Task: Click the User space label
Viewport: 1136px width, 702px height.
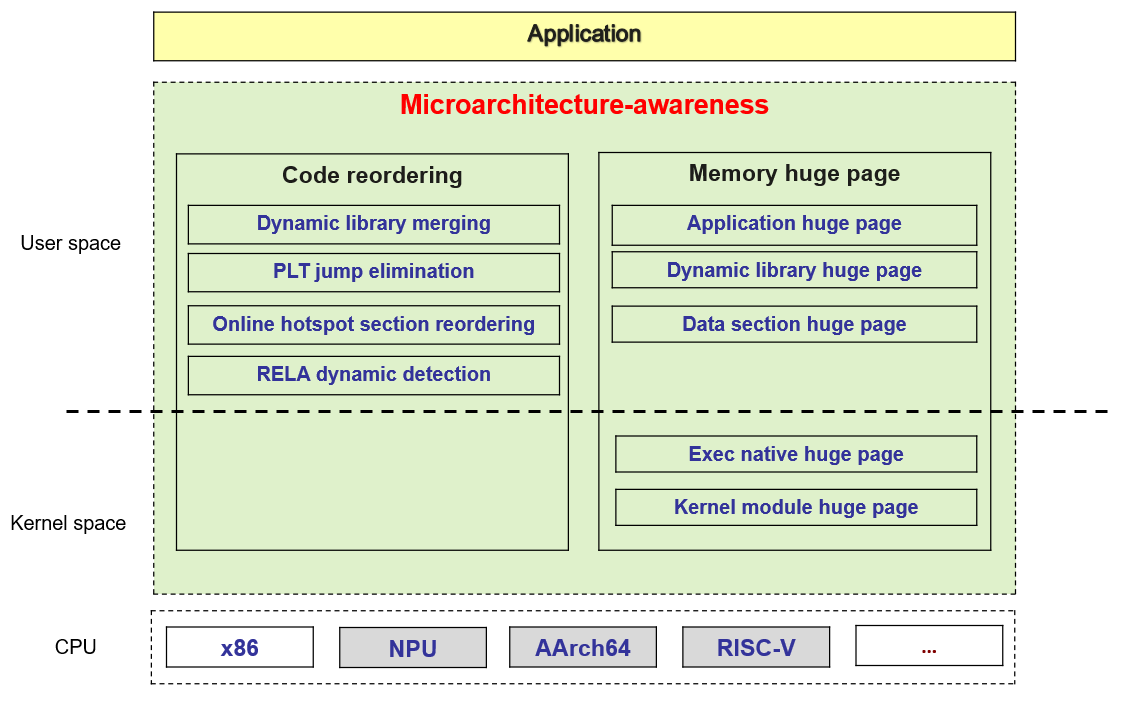Action: click(x=70, y=244)
